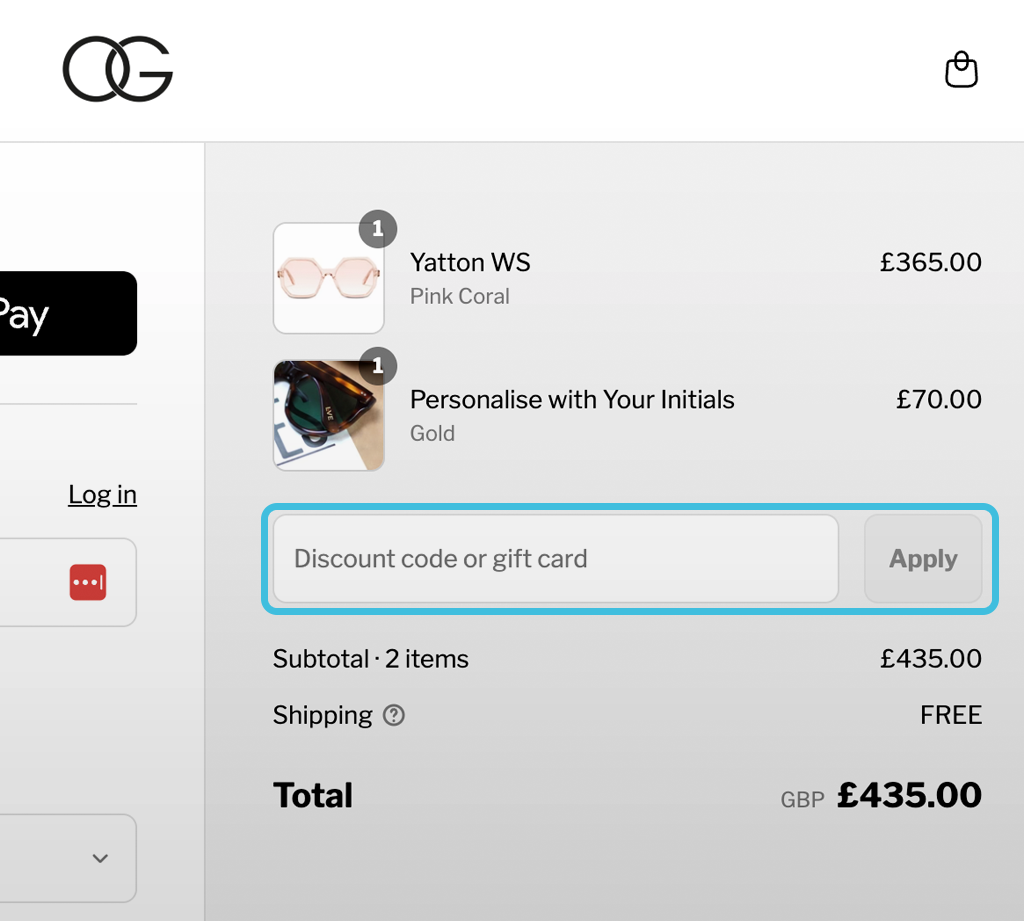Click the £365.00 item price
This screenshot has height=921, width=1024.
[930, 263]
